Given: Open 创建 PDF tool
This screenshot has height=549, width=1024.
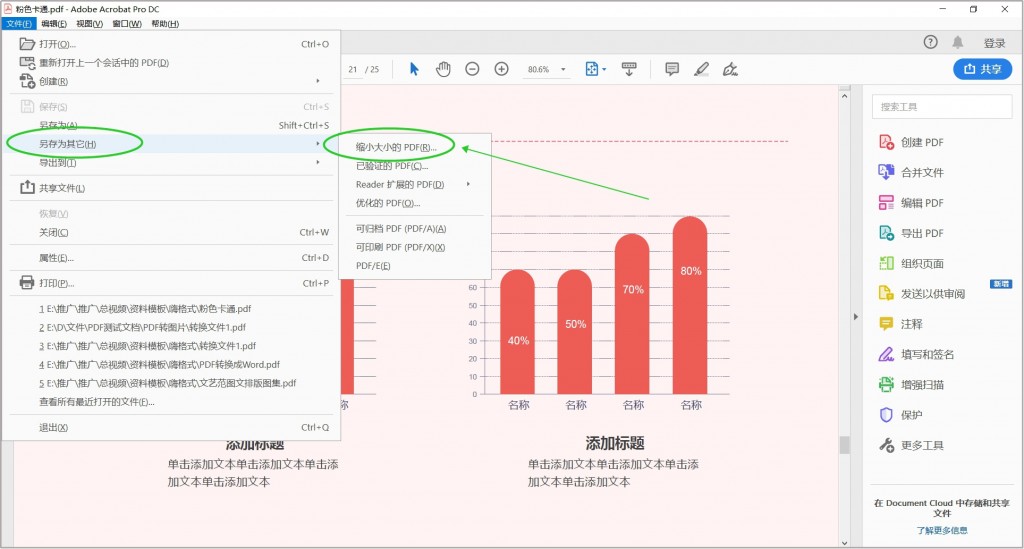Looking at the screenshot, I should click(911, 142).
